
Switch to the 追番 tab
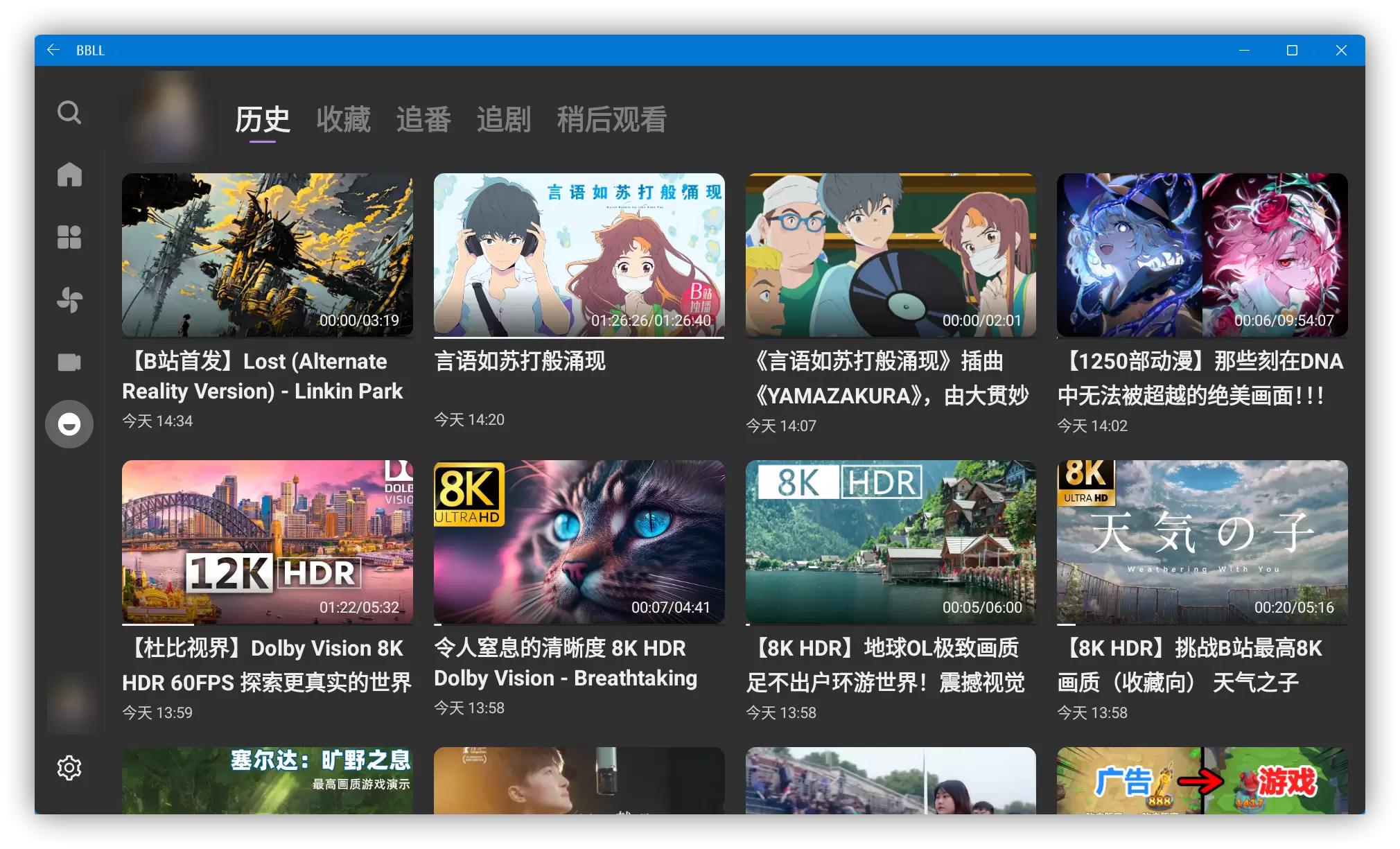423,119
